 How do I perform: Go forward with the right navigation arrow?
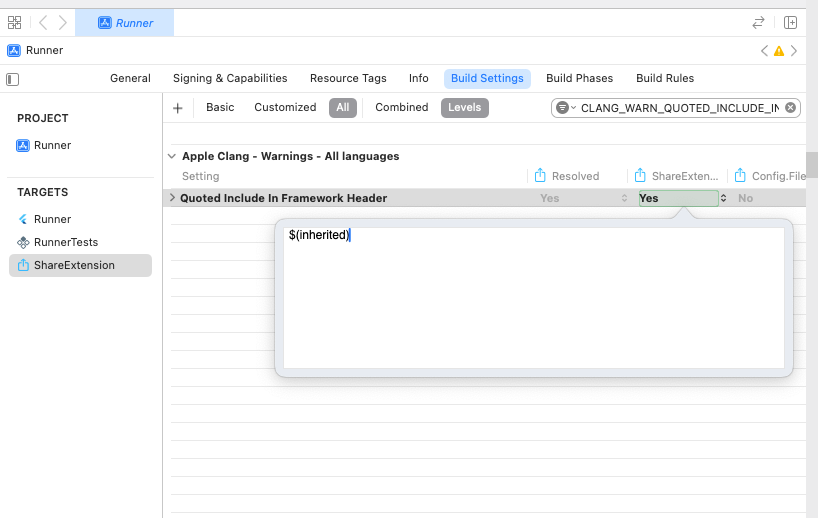coord(63,22)
